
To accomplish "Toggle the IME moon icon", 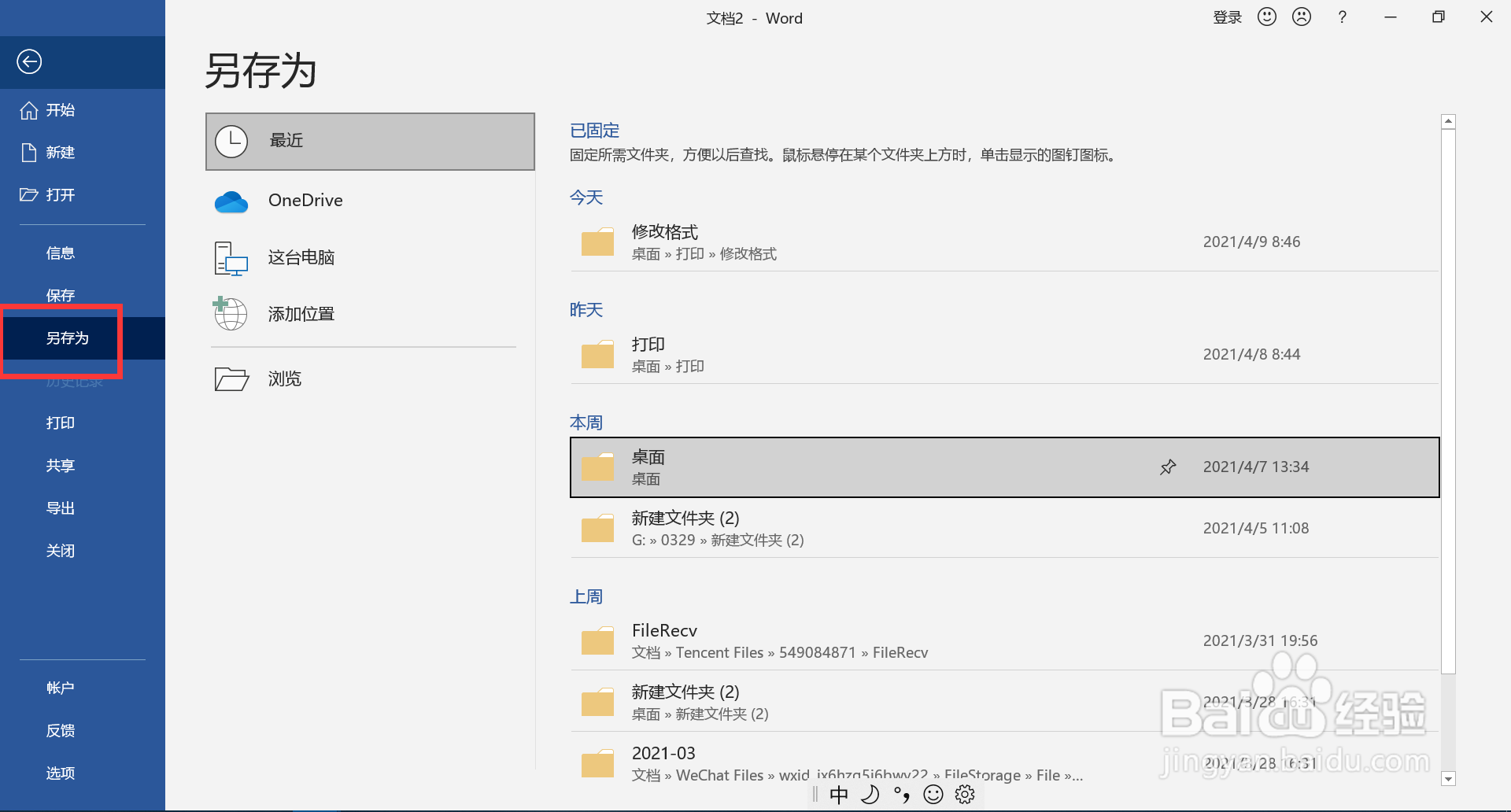I will 870,795.
